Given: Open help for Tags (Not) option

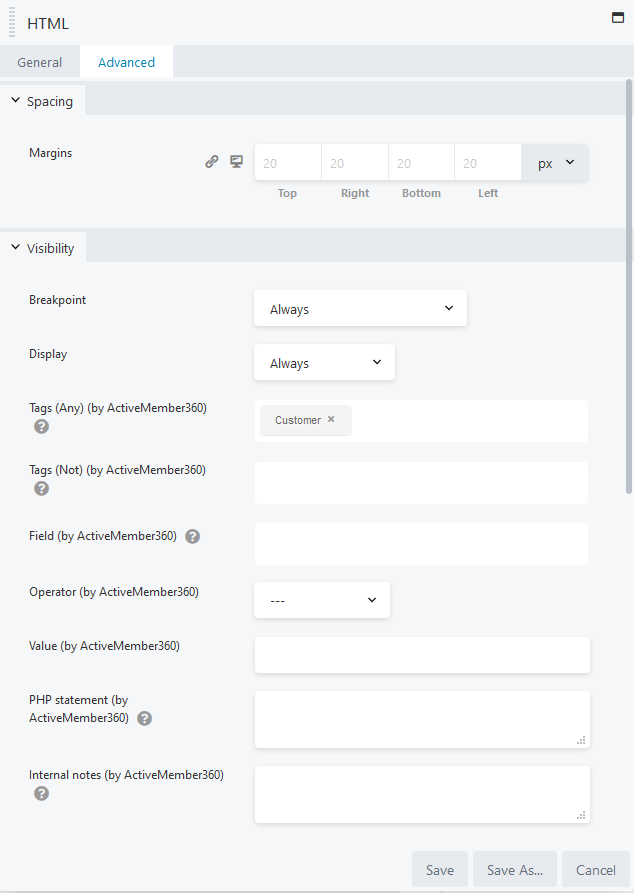Looking at the screenshot, I should (40, 488).
